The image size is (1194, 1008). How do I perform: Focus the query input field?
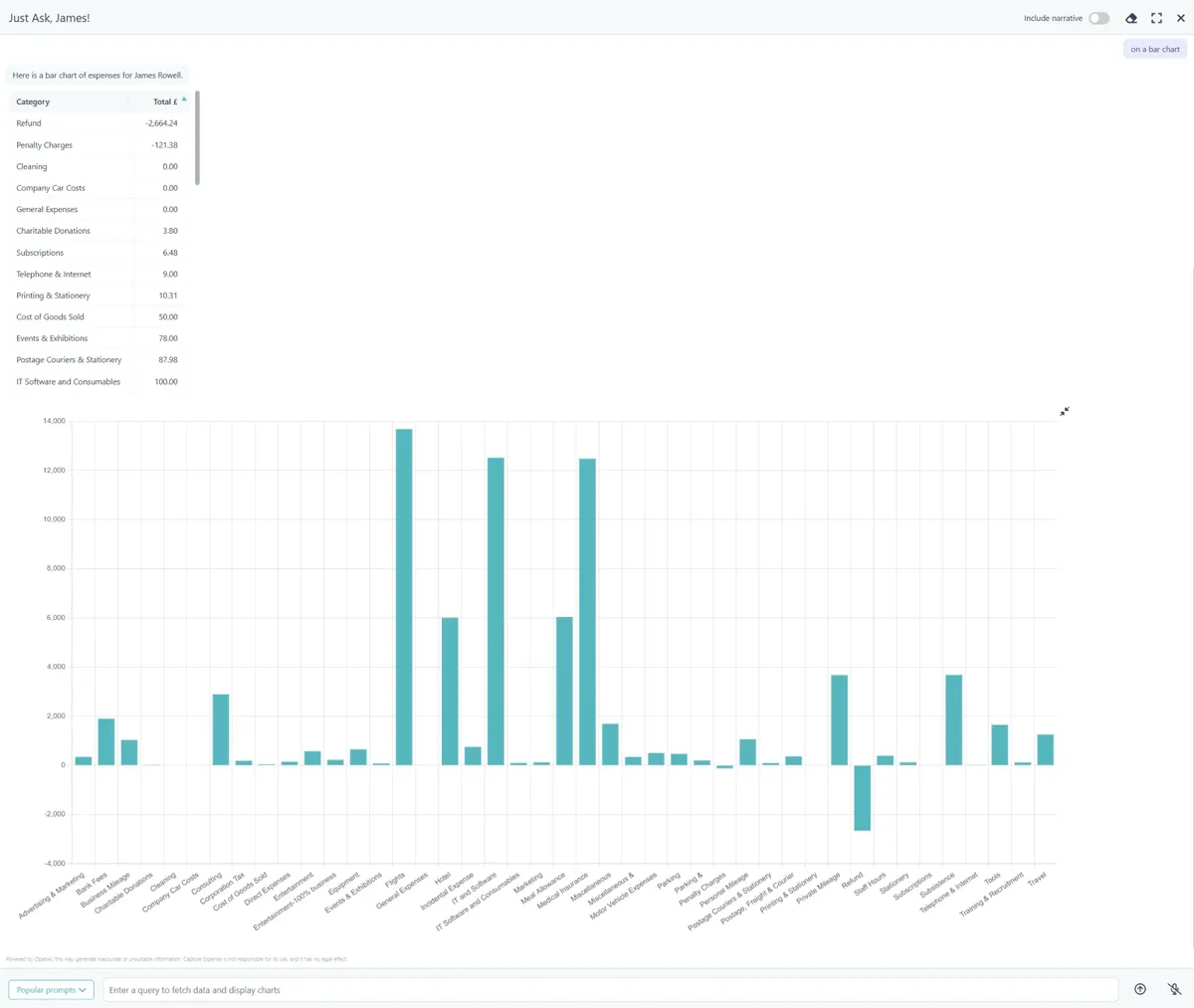[x=611, y=990]
